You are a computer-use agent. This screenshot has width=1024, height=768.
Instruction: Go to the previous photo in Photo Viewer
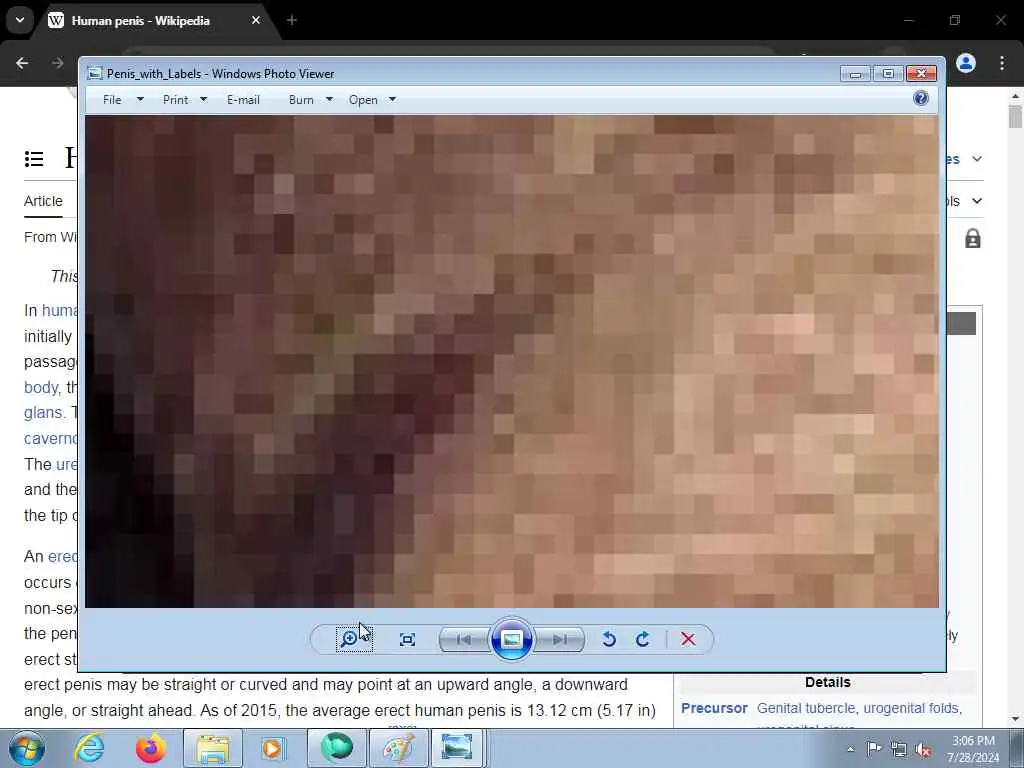pos(464,639)
